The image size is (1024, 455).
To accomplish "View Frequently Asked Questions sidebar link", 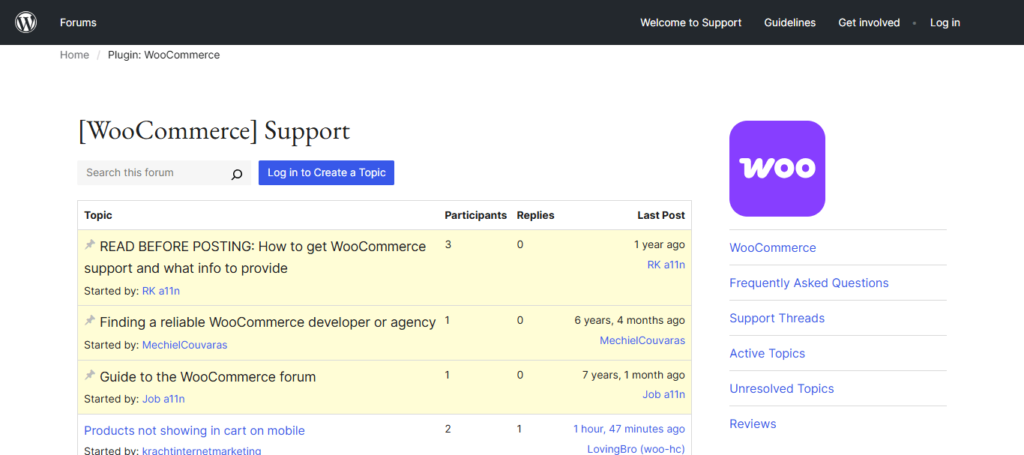I will click(x=808, y=283).
